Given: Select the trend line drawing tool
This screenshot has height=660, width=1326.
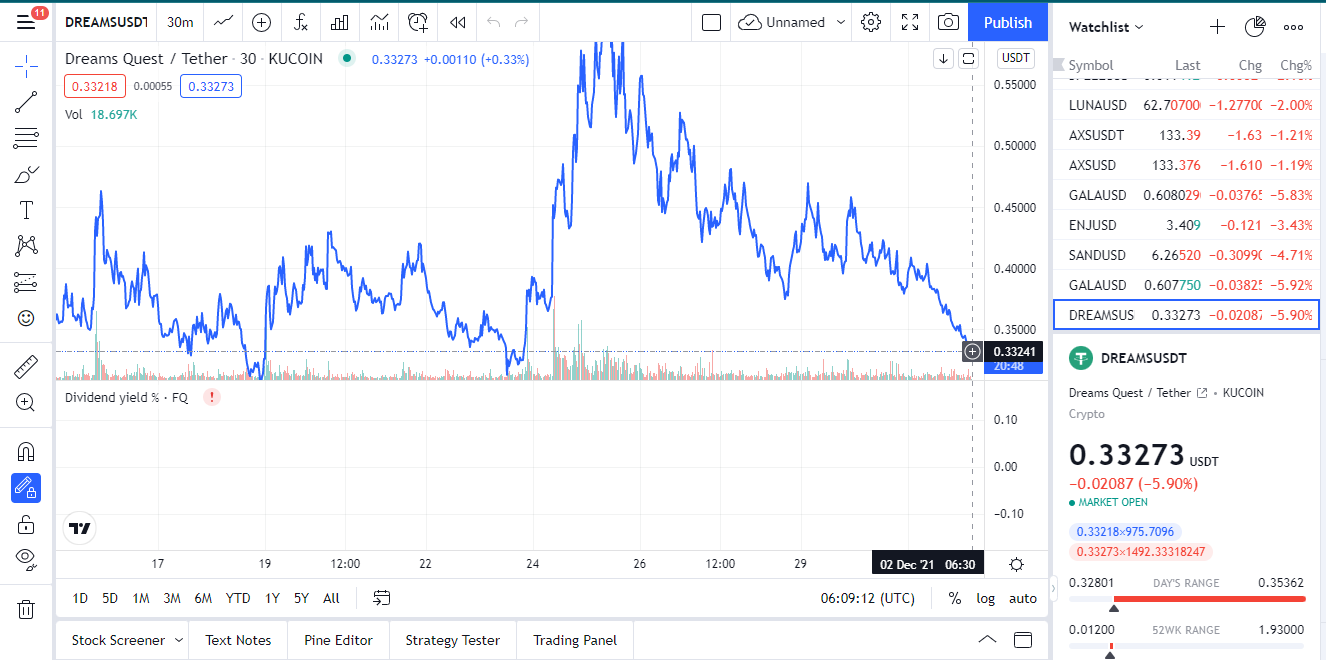Looking at the screenshot, I should 26,103.
